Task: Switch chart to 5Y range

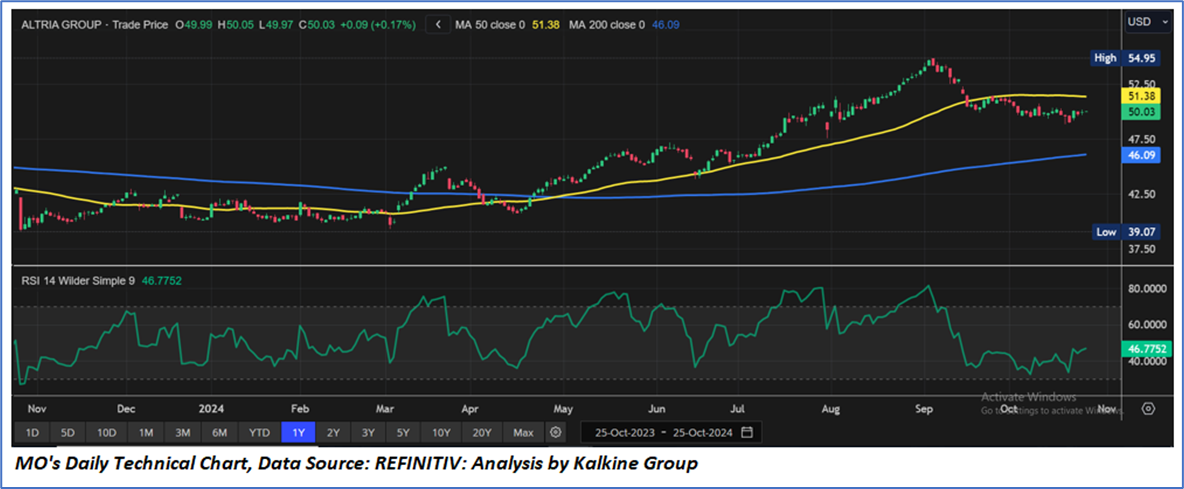Action: click(x=402, y=433)
